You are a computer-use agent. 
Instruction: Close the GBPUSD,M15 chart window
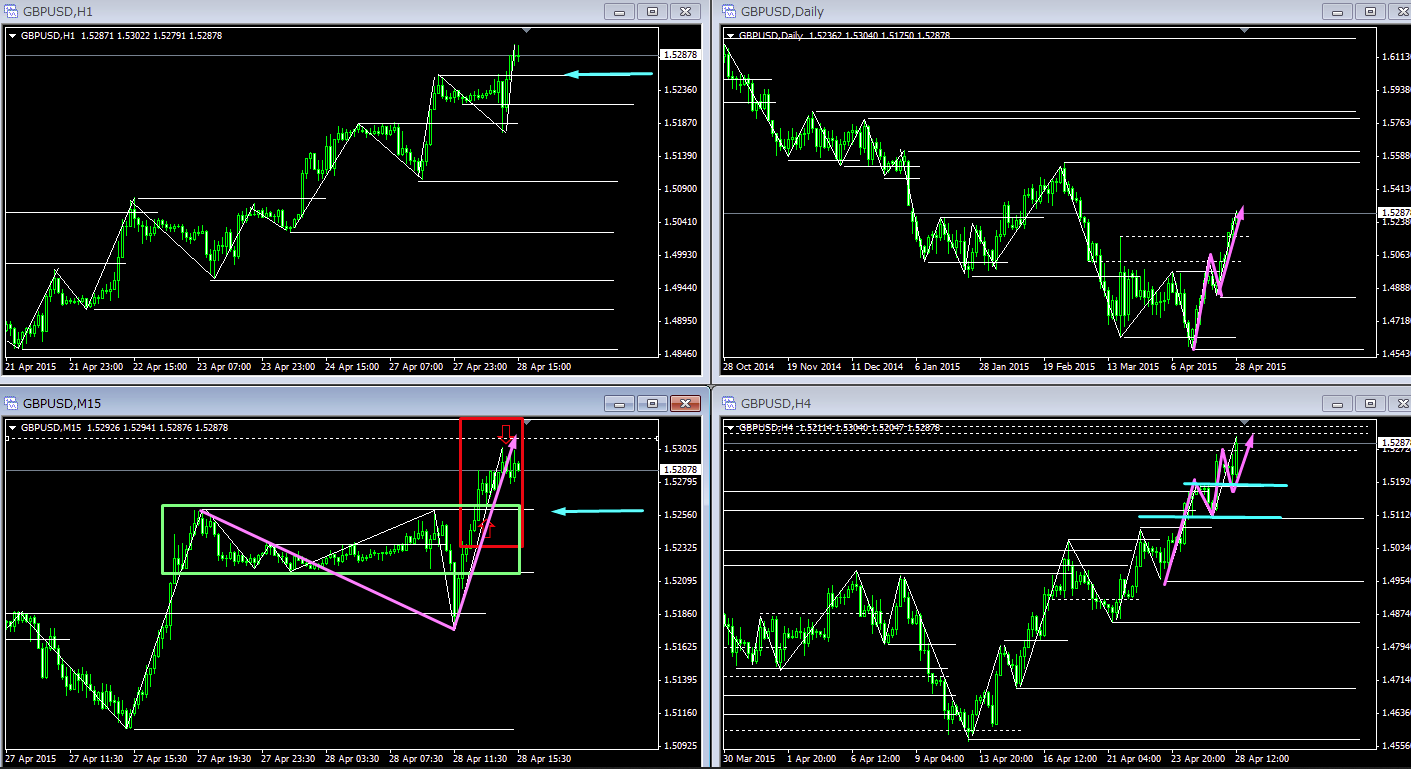(x=685, y=403)
